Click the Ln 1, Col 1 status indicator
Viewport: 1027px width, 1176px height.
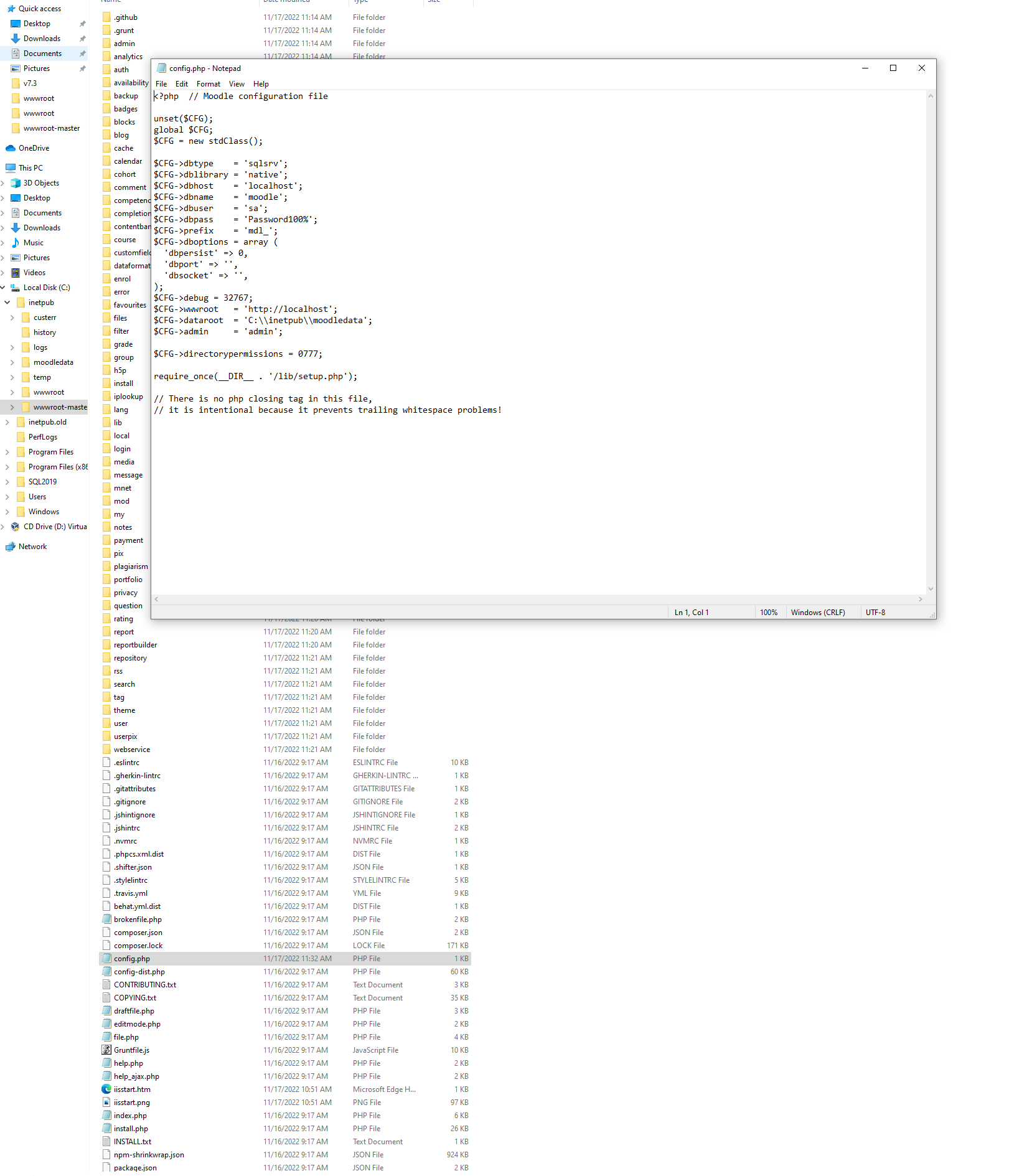coord(692,613)
